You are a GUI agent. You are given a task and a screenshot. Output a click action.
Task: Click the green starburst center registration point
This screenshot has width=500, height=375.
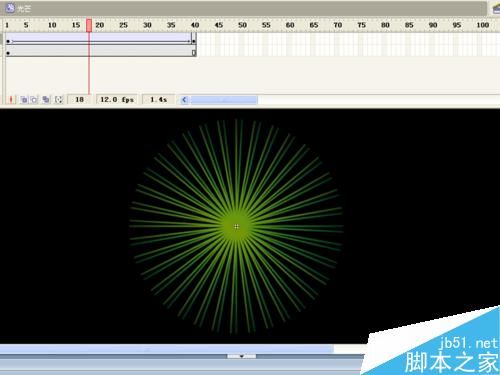click(x=236, y=227)
